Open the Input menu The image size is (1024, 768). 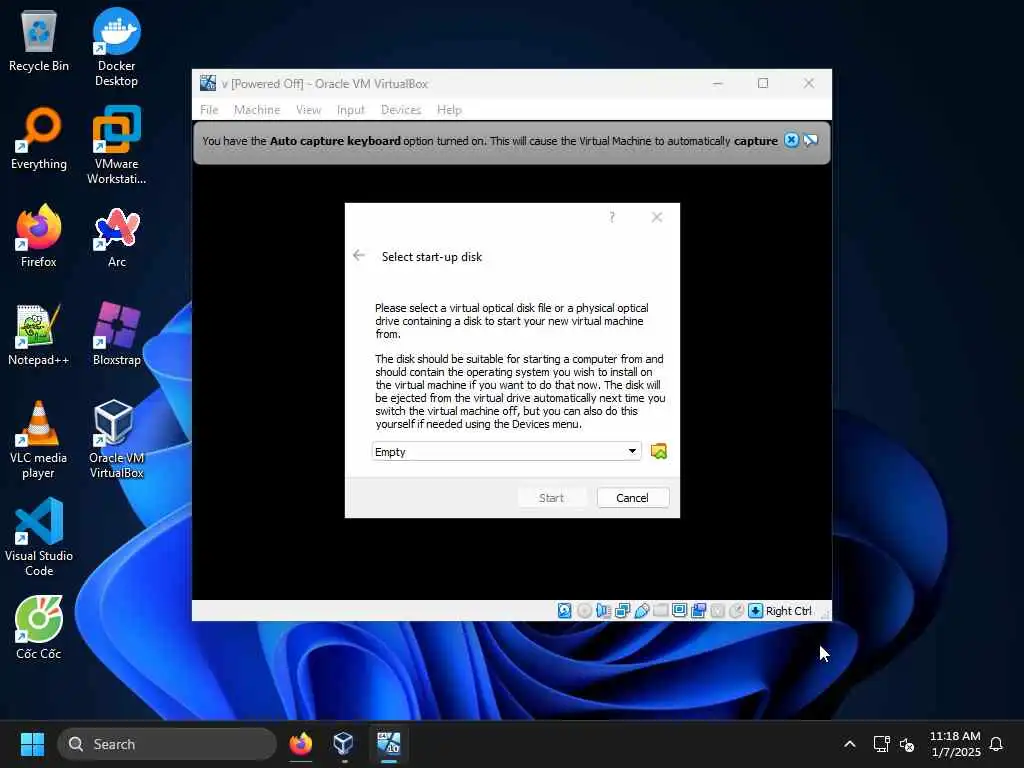point(351,110)
